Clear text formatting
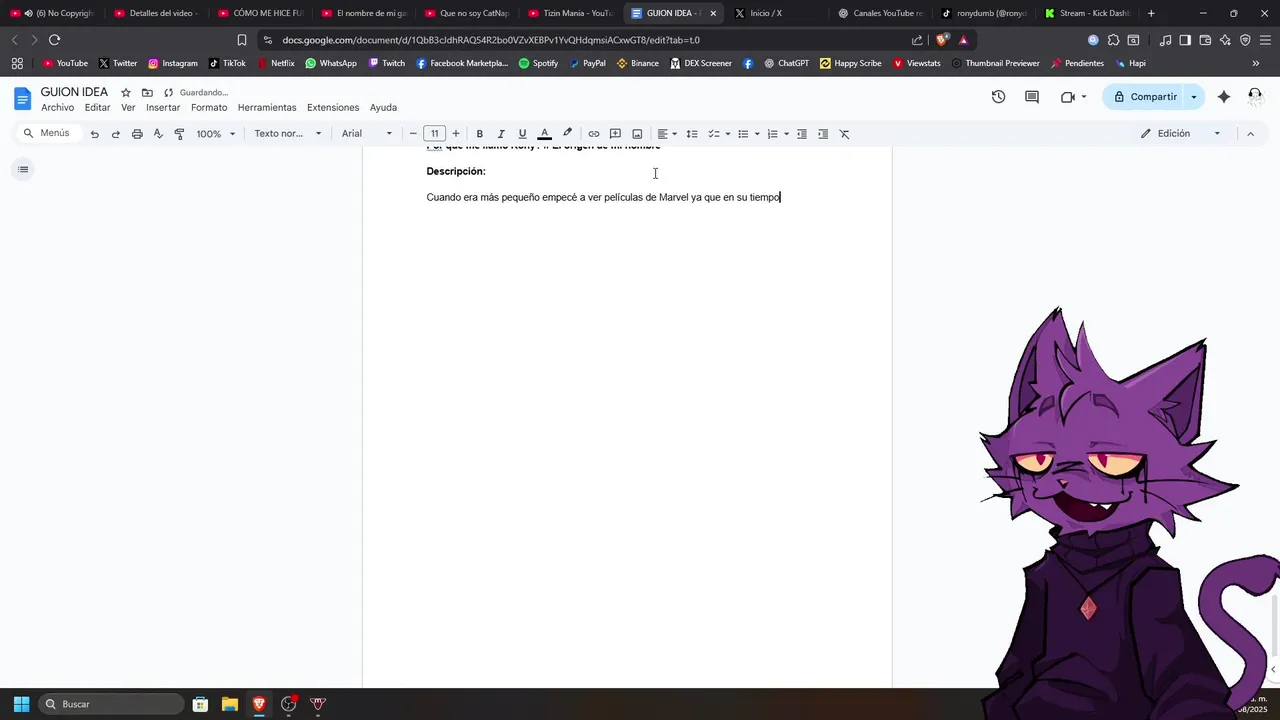The height and width of the screenshot is (720, 1280). point(844,134)
